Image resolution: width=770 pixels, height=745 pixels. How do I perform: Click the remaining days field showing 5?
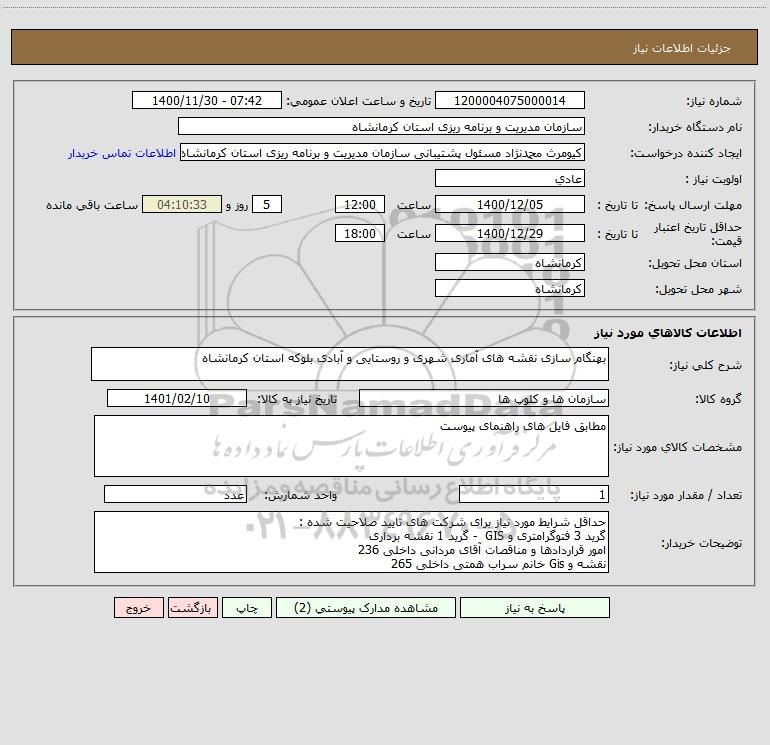point(267,204)
